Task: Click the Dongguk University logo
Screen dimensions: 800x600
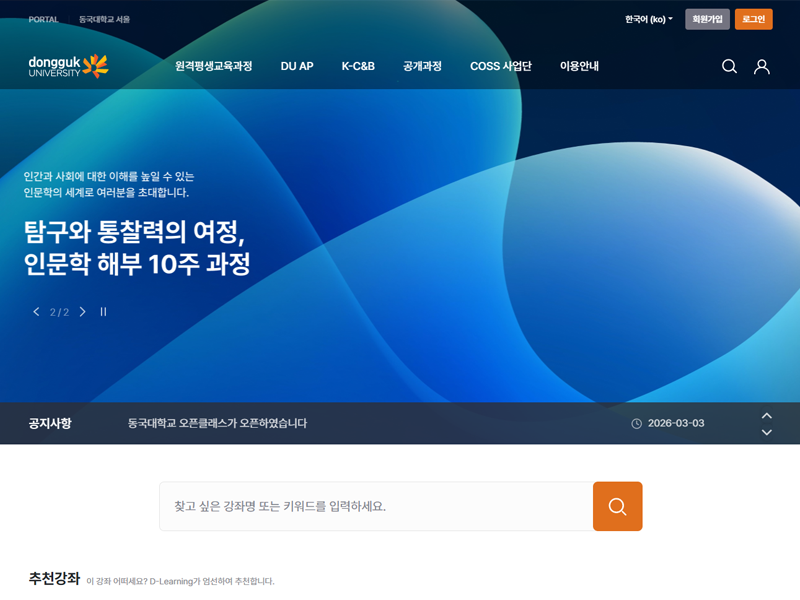Action: 68,66
